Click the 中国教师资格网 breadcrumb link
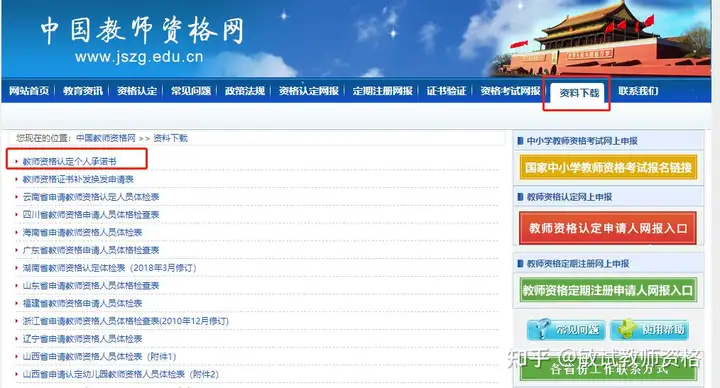 coord(106,138)
